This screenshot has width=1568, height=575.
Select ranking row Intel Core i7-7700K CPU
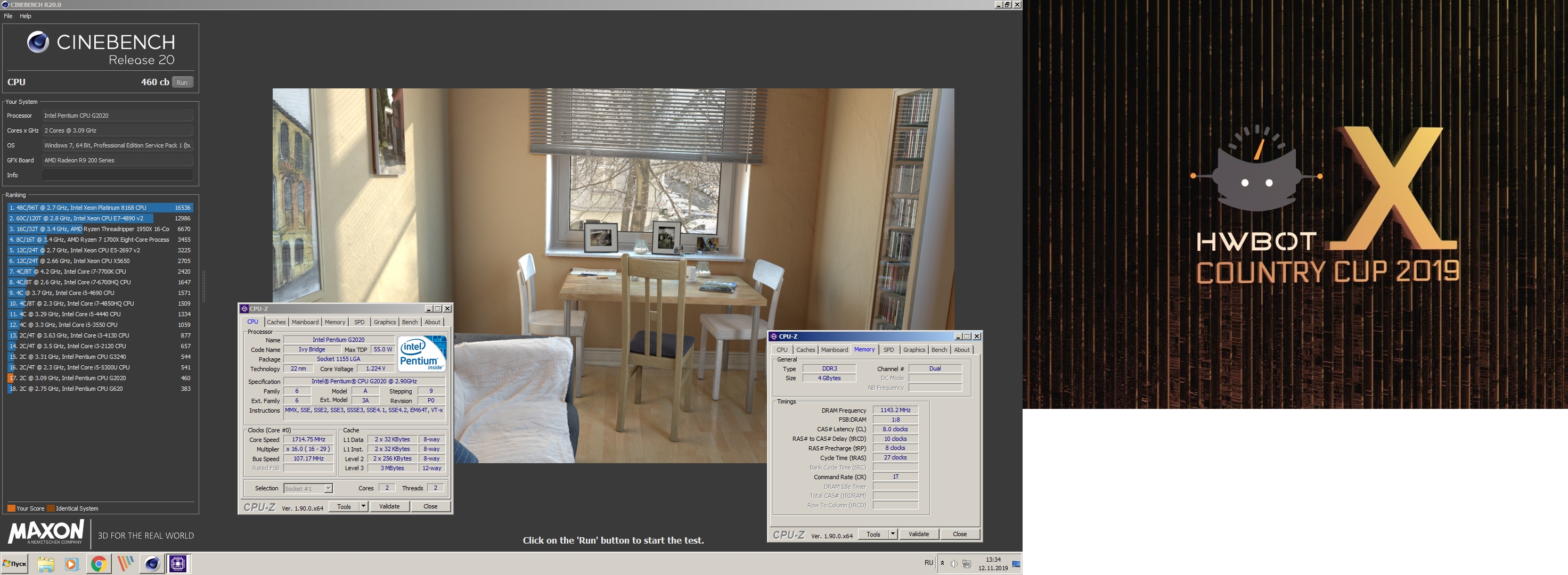[100, 272]
